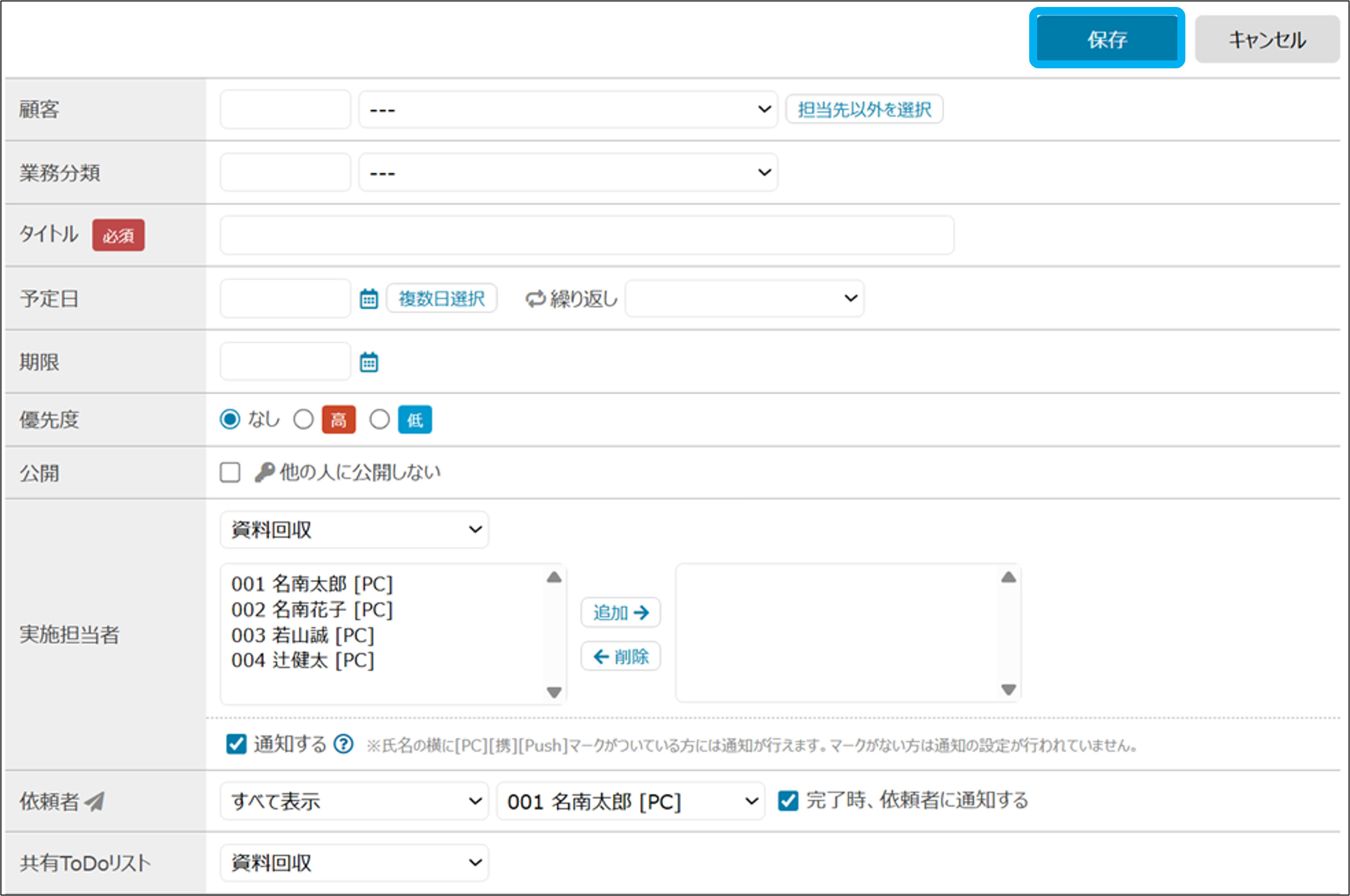Select low priority 低 radio button
This screenshot has height=896, width=1350.
point(379,420)
